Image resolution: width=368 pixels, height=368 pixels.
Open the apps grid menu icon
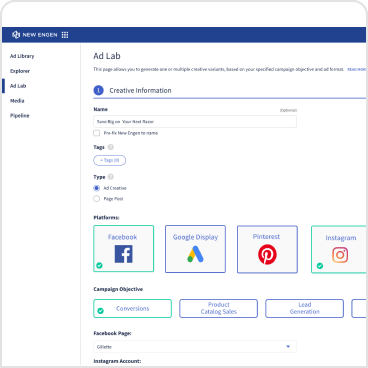point(65,35)
